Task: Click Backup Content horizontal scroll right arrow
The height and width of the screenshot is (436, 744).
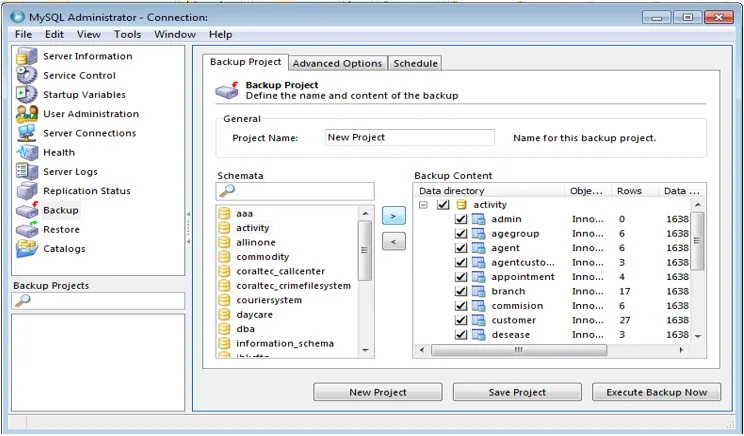Action: [x=681, y=350]
